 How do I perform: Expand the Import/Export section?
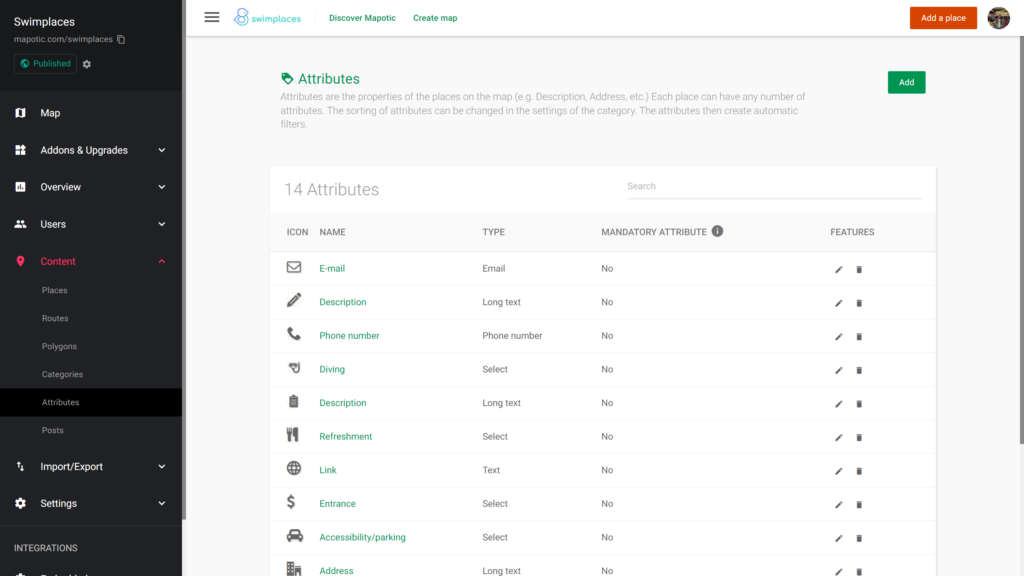pyautogui.click(x=91, y=466)
